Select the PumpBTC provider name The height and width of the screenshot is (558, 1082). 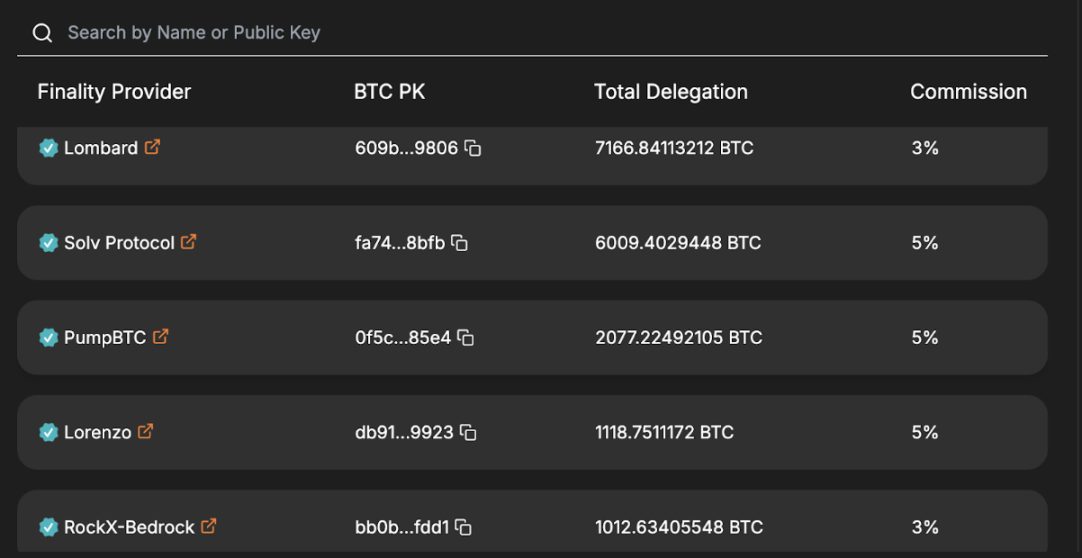pyautogui.click(x=105, y=338)
